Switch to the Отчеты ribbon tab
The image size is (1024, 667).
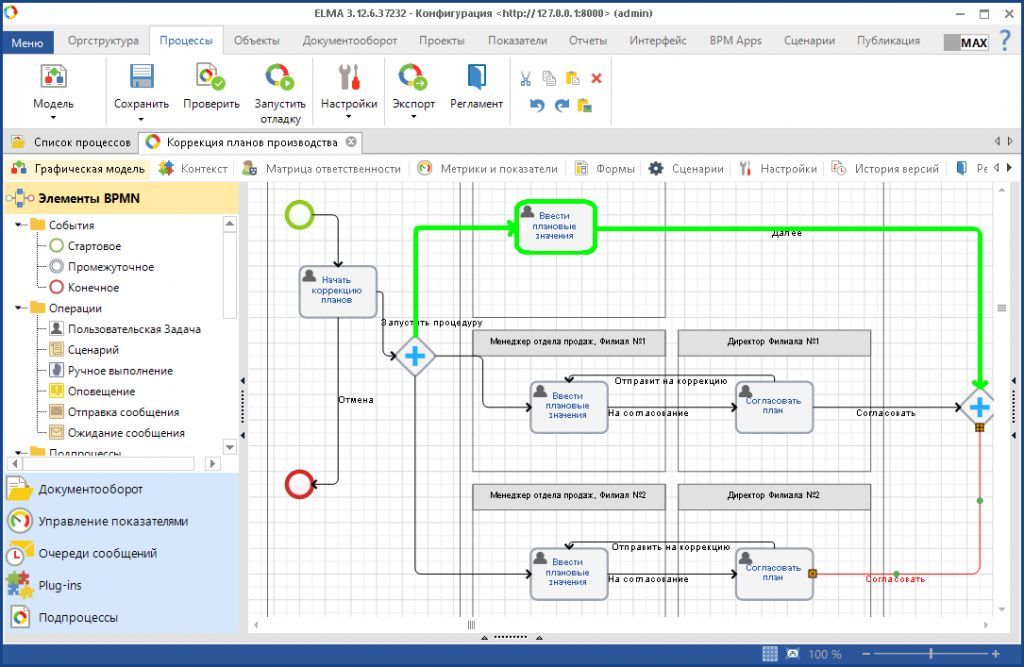point(588,41)
